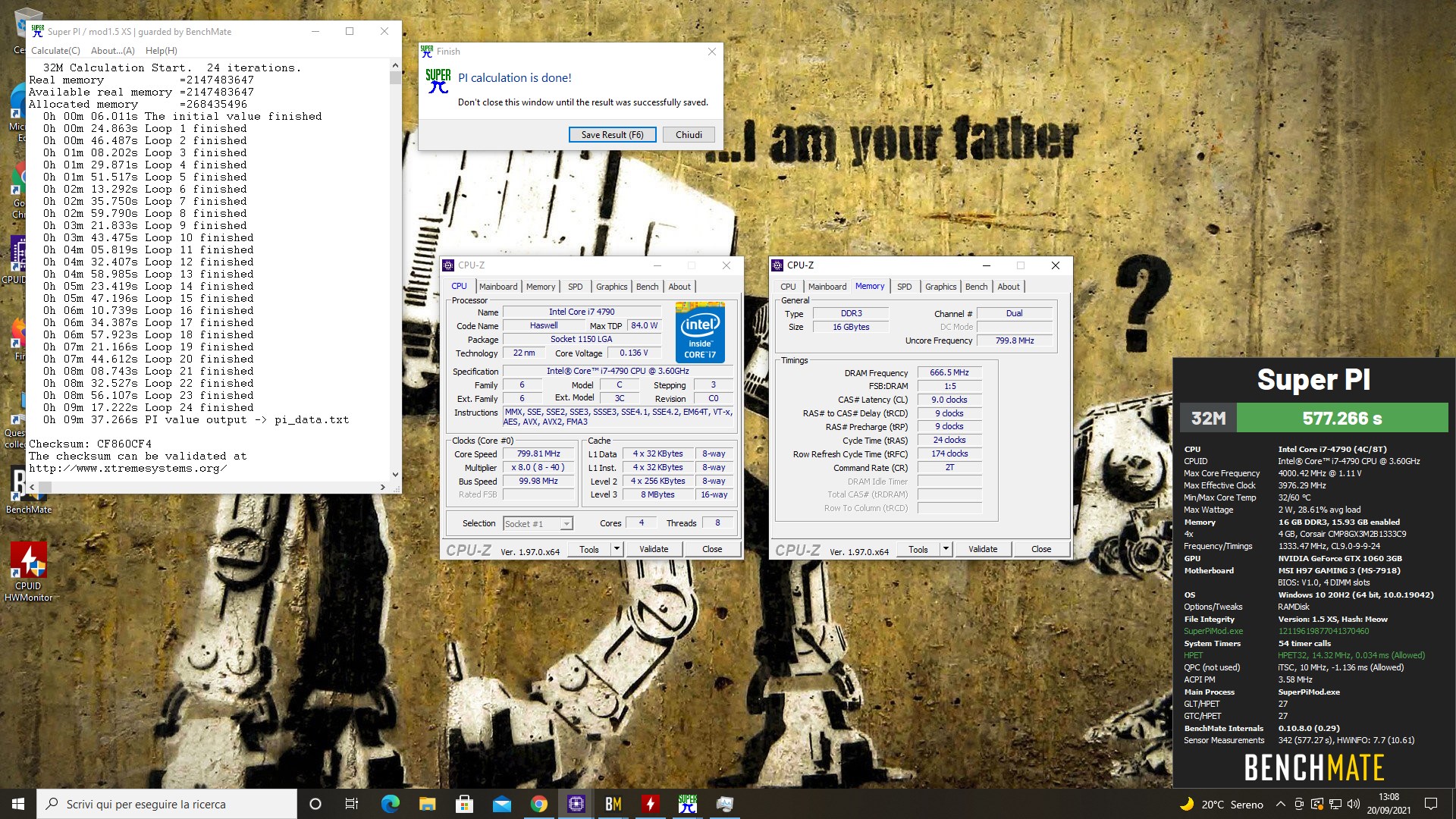Switch to Mainboard tab in left CPU-Z
Image resolution: width=1456 pixels, height=819 pixels.
pos(498,287)
